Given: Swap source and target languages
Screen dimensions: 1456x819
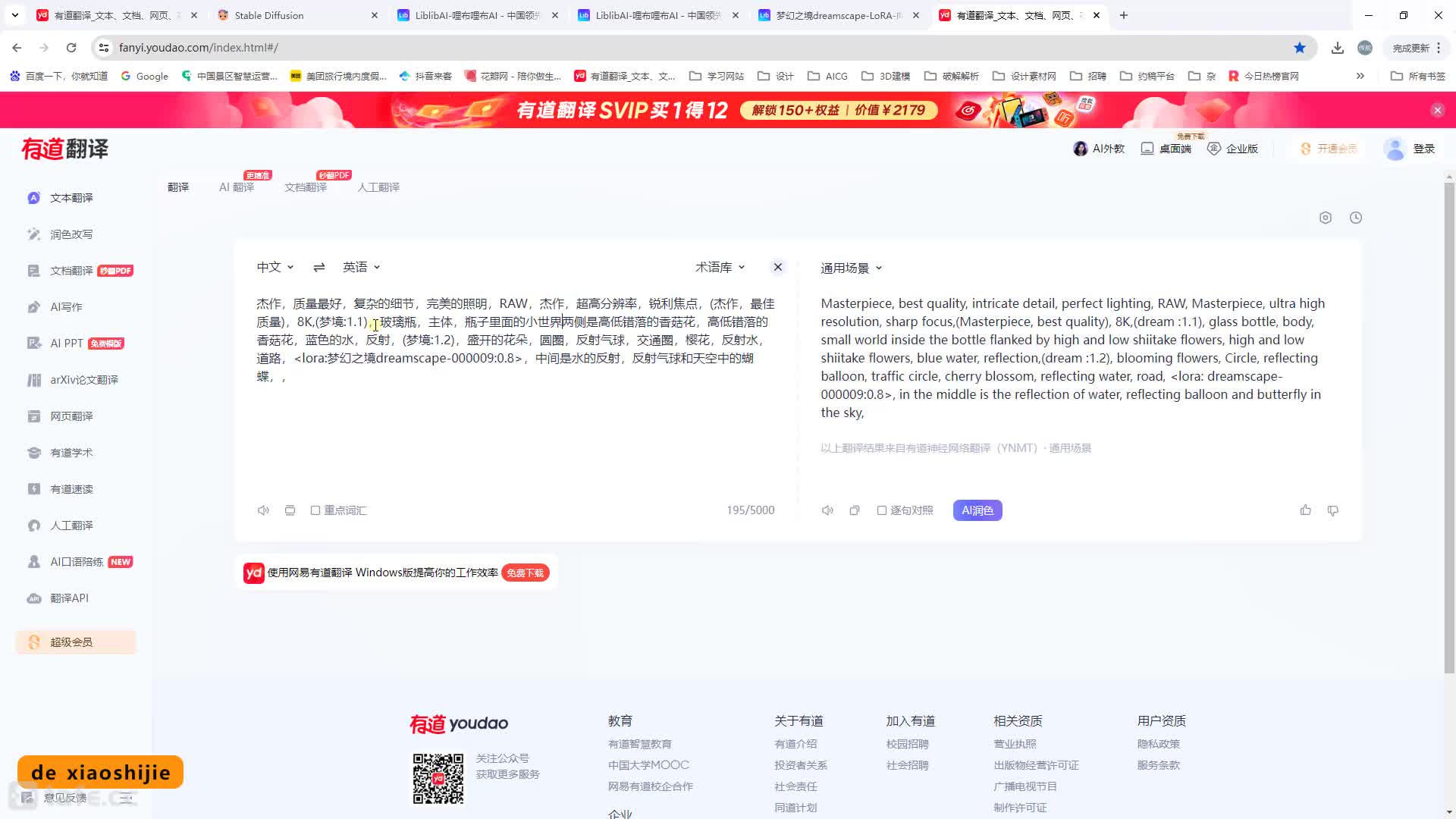Looking at the screenshot, I should (x=319, y=267).
